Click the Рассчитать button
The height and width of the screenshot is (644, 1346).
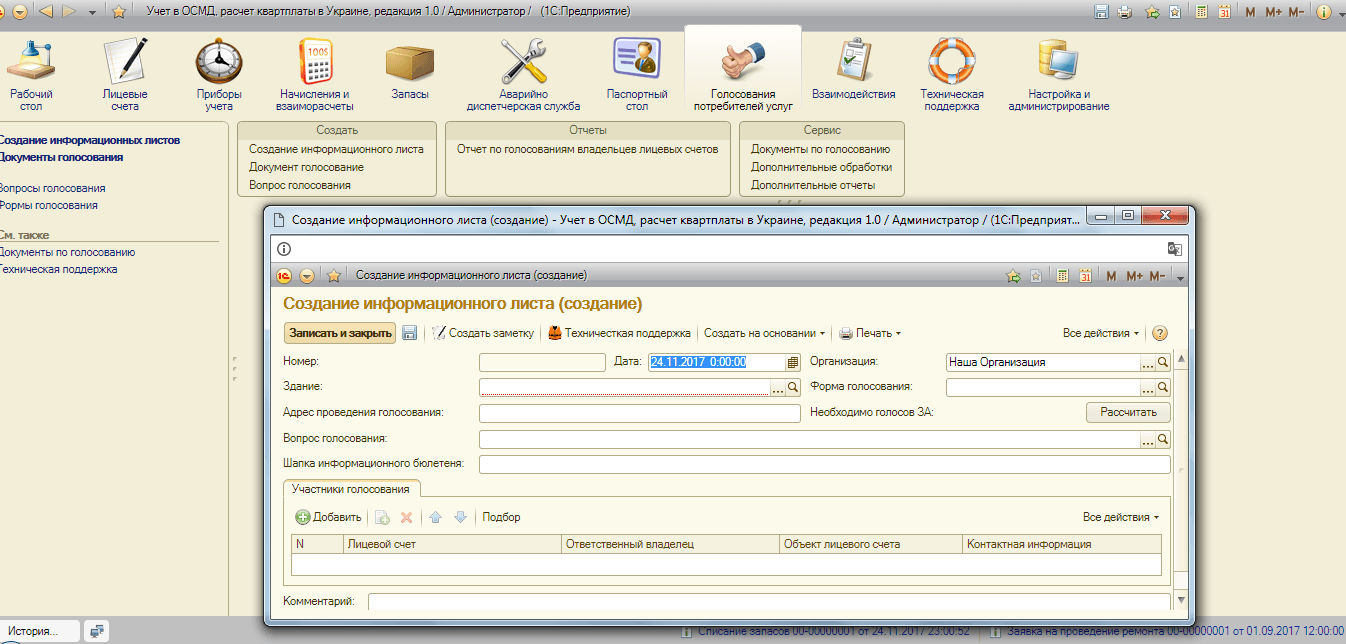pyautogui.click(x=1128, y=412)
